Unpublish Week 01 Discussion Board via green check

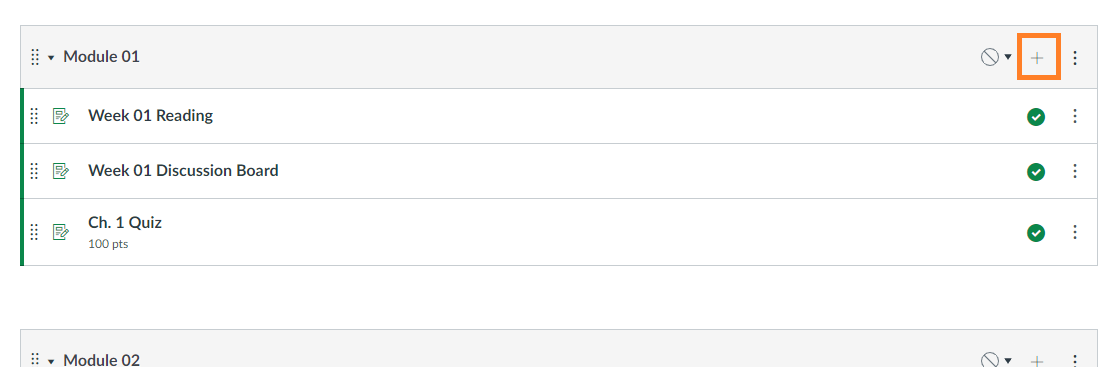pos(1036,172)
